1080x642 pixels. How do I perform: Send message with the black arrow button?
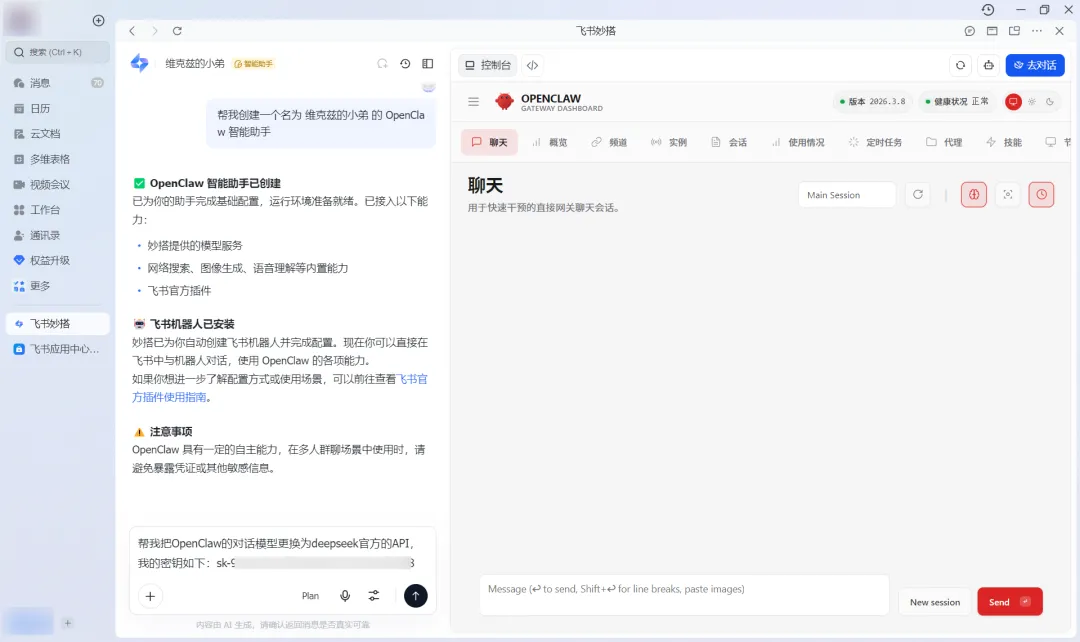pyautogui.click(x=415, y=596)
